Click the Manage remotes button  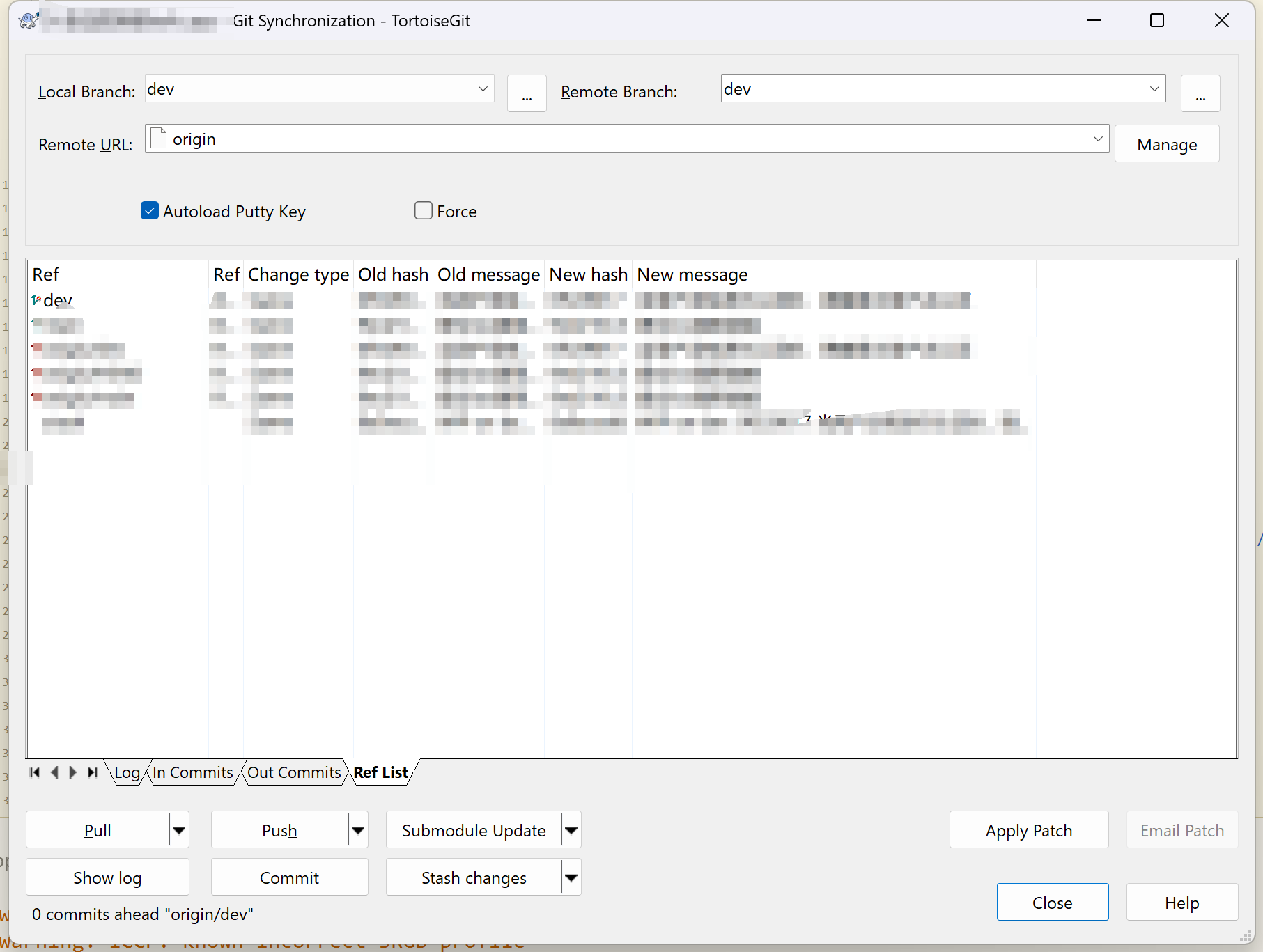click(1167, 144)
